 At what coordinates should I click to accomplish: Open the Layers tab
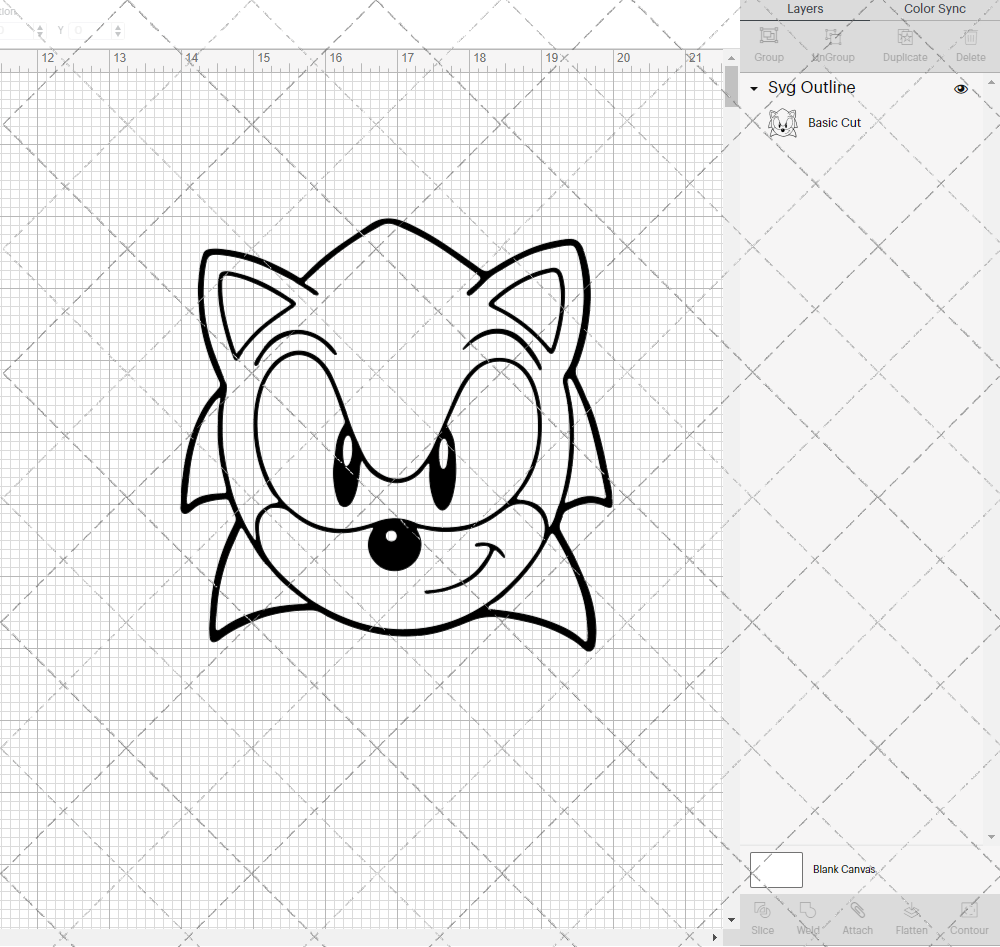[805, 9]
